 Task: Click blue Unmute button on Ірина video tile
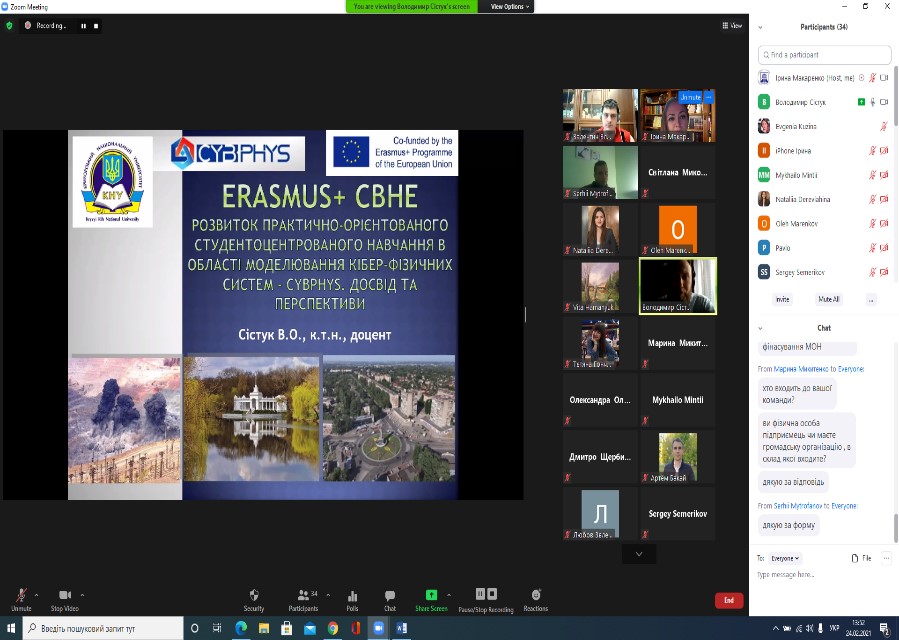point(690,97)
